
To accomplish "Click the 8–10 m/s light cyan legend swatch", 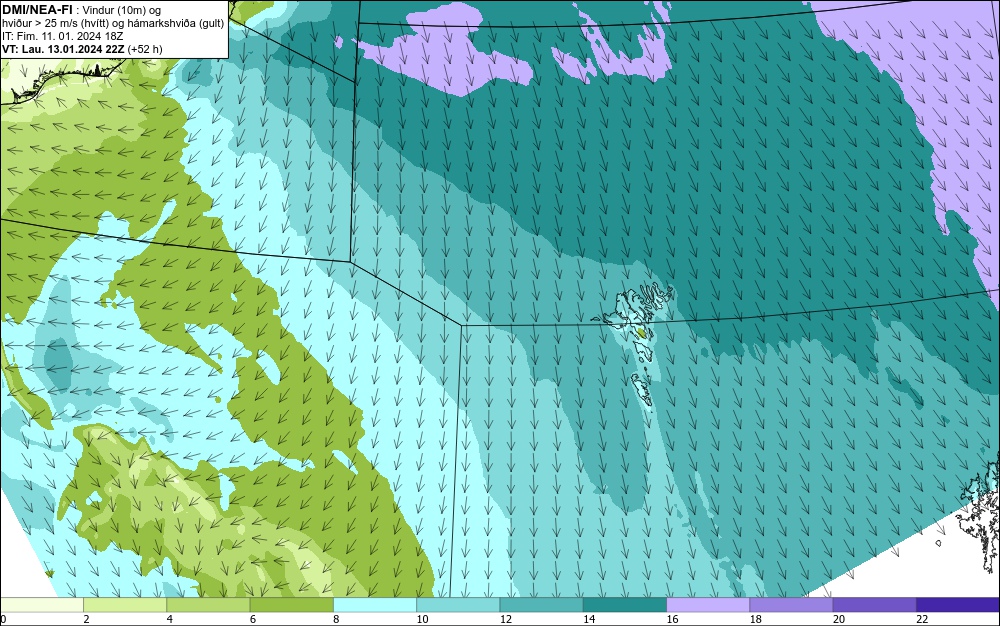I will pyautogui.click(x=375, y=604).
